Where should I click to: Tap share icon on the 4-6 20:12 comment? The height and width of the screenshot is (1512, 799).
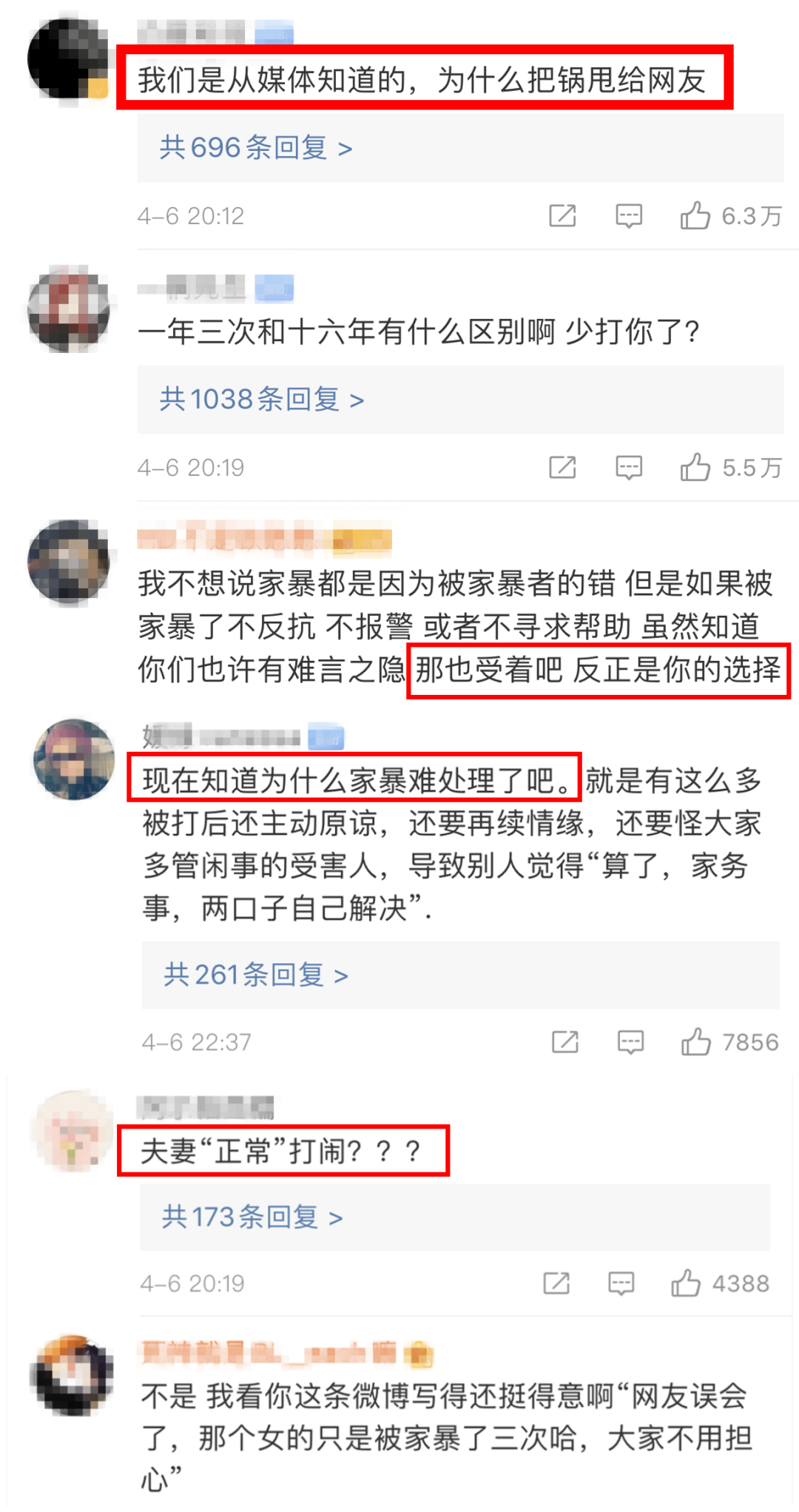[562, 215]
